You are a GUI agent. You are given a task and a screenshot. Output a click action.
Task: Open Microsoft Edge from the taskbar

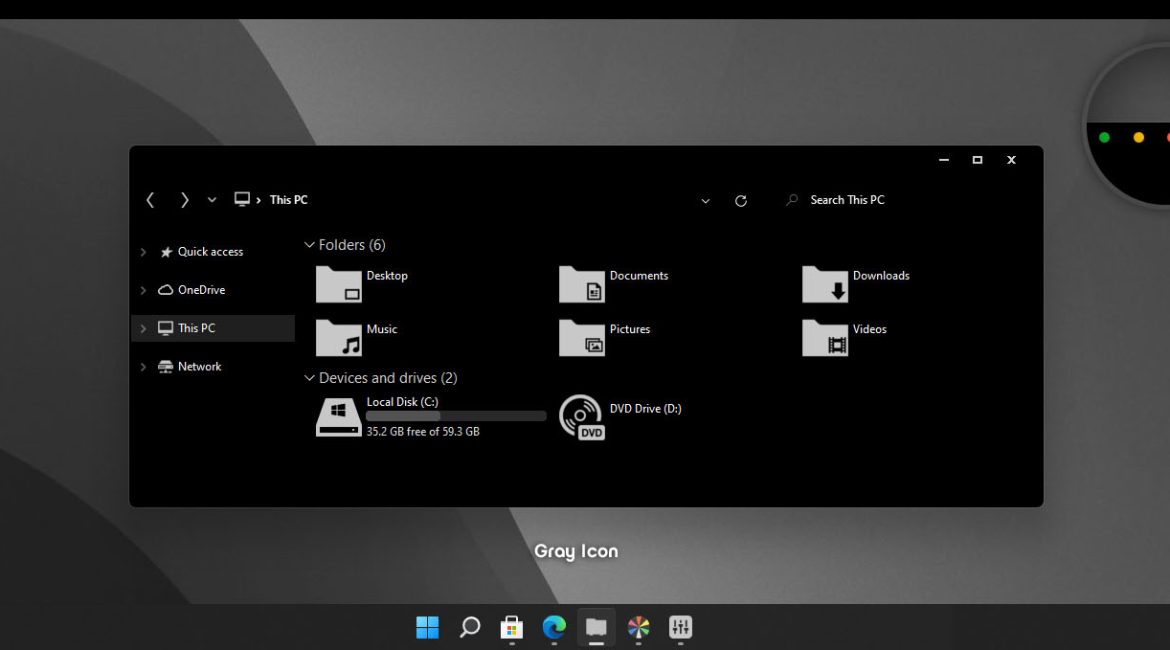(554, 627)
